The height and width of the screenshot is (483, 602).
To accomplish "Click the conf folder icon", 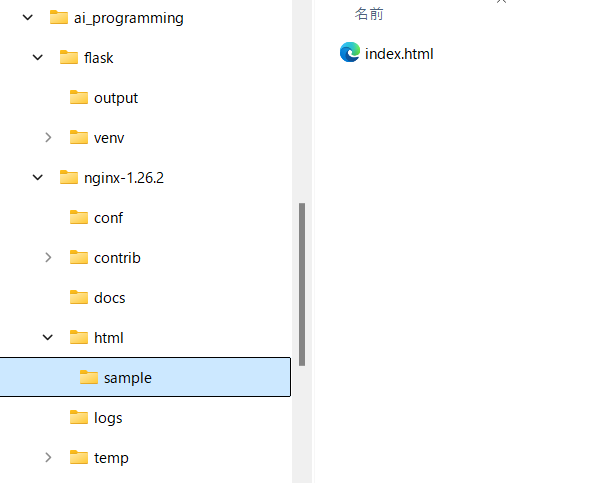I will tap(79, 218).
